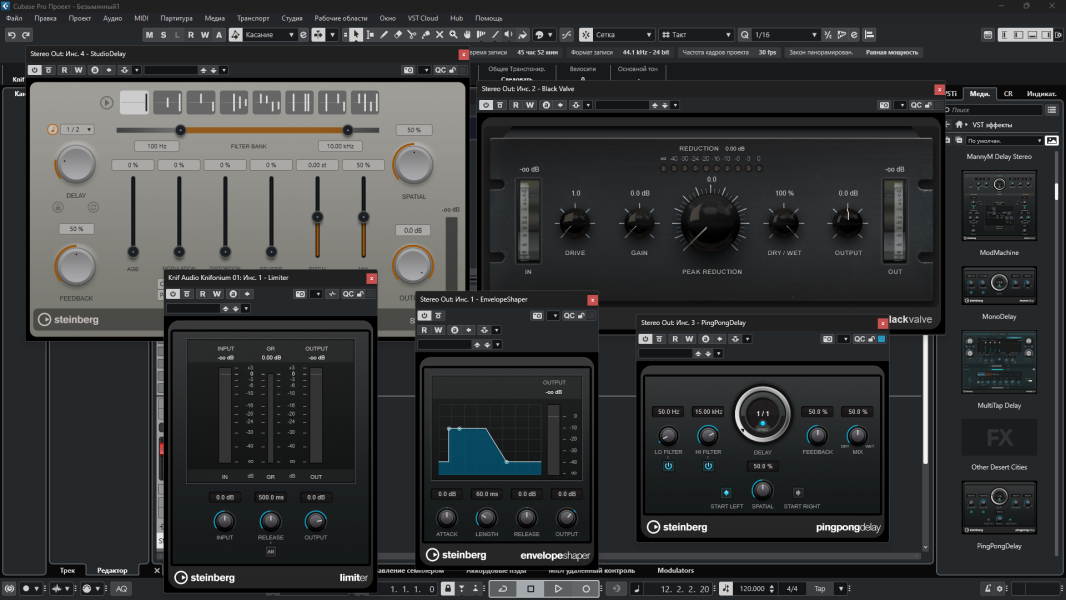Image resolution: width=1066 pixels, height=600 pixels.
Task: Select the Zoom magnifier tool
Action: 453,35
